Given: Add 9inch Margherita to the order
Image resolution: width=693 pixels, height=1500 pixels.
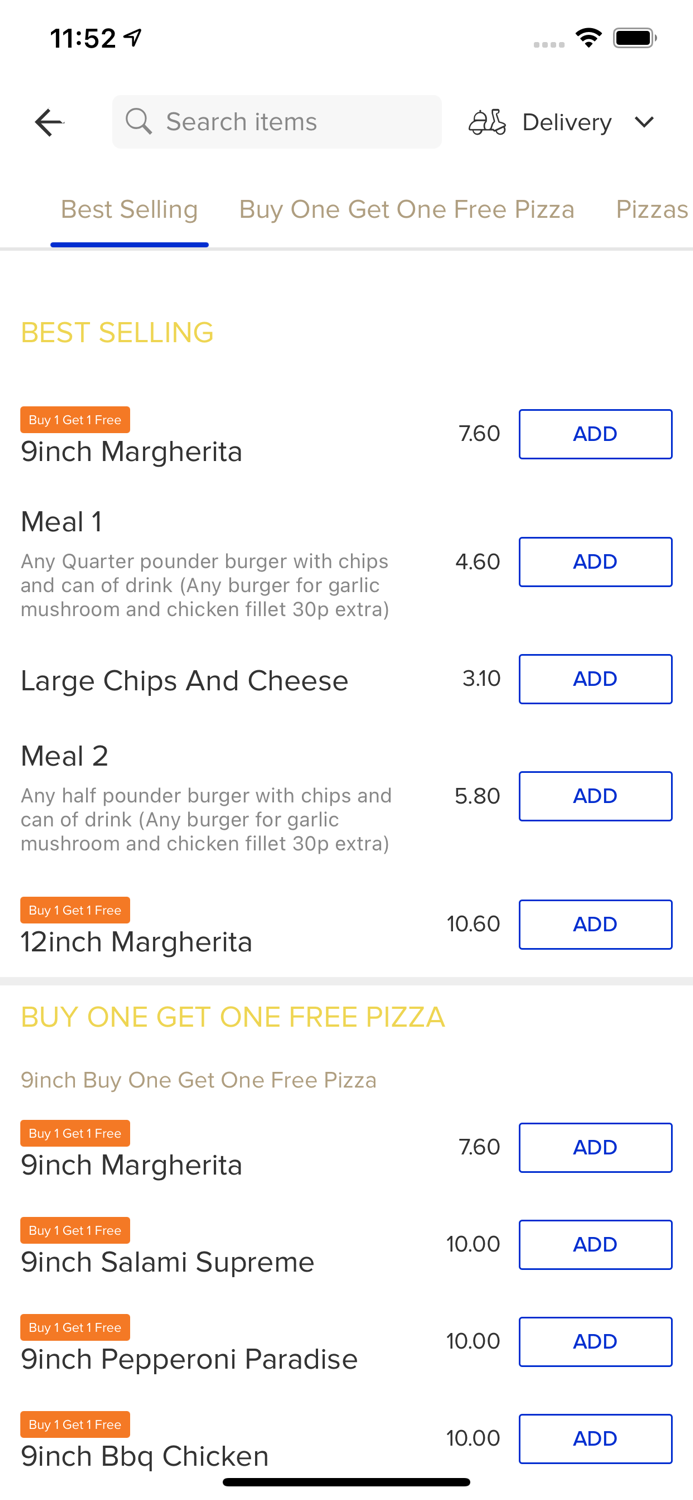Looking at the screenshot, I should pos(595,434).
